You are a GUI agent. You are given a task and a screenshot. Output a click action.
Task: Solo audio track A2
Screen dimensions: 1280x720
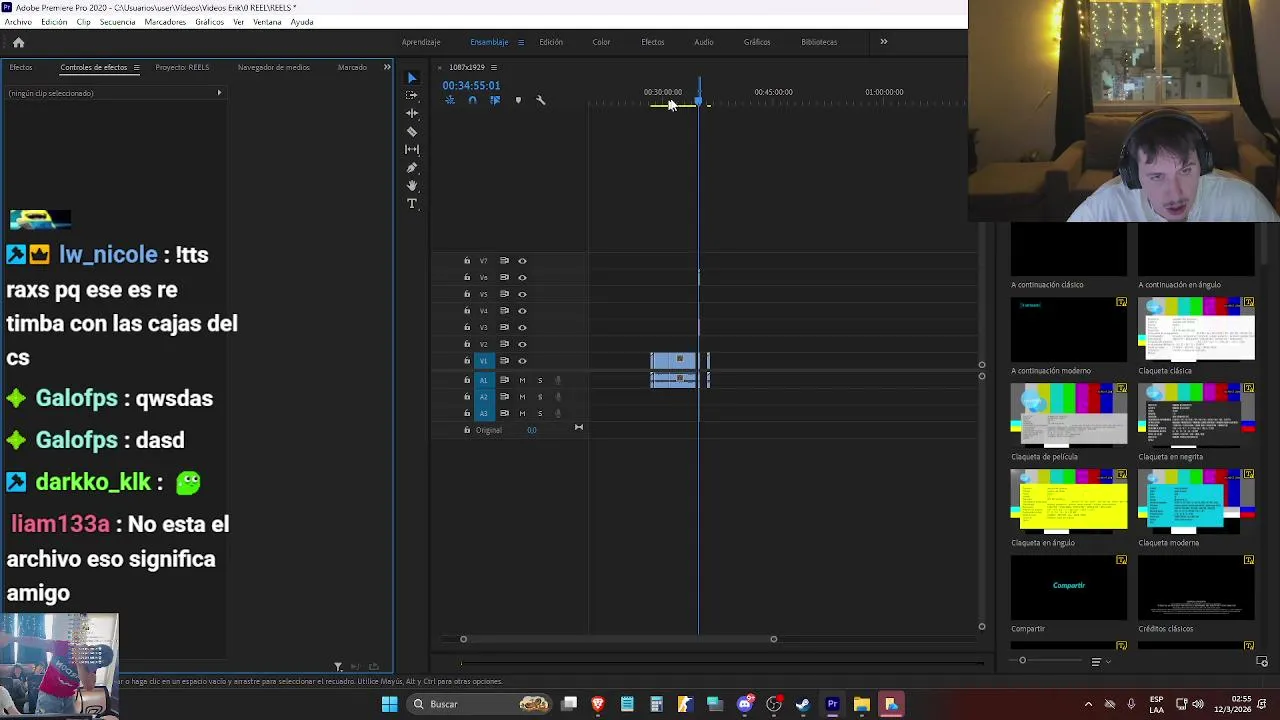click(540, 397)
